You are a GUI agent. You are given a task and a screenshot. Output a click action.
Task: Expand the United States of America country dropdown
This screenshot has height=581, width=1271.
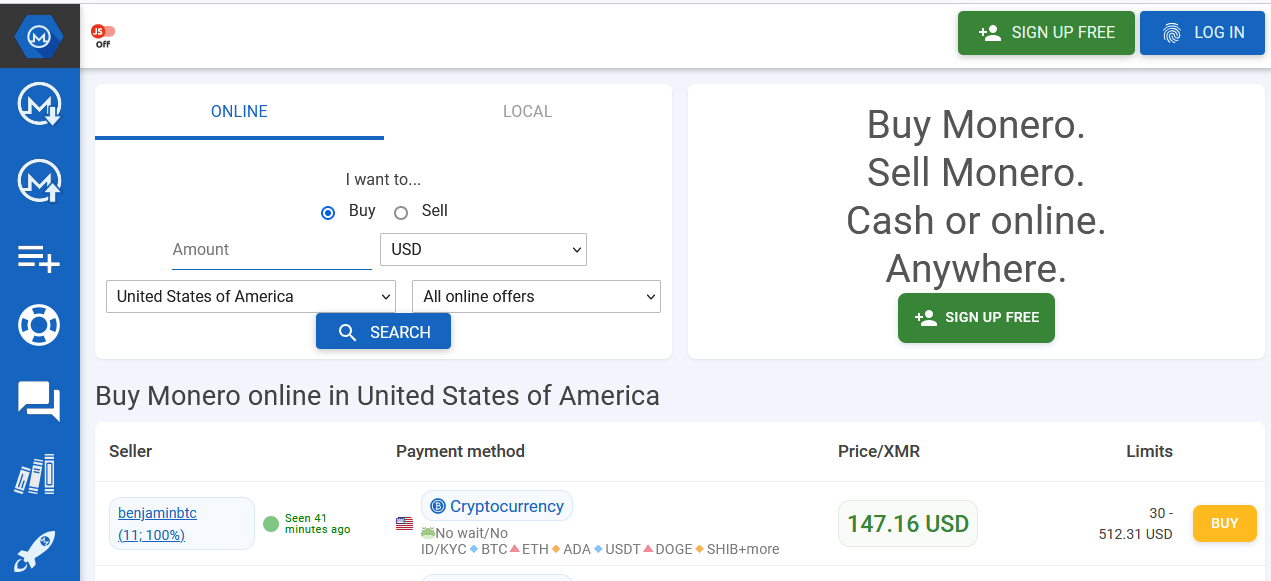(x=250, y=296)
